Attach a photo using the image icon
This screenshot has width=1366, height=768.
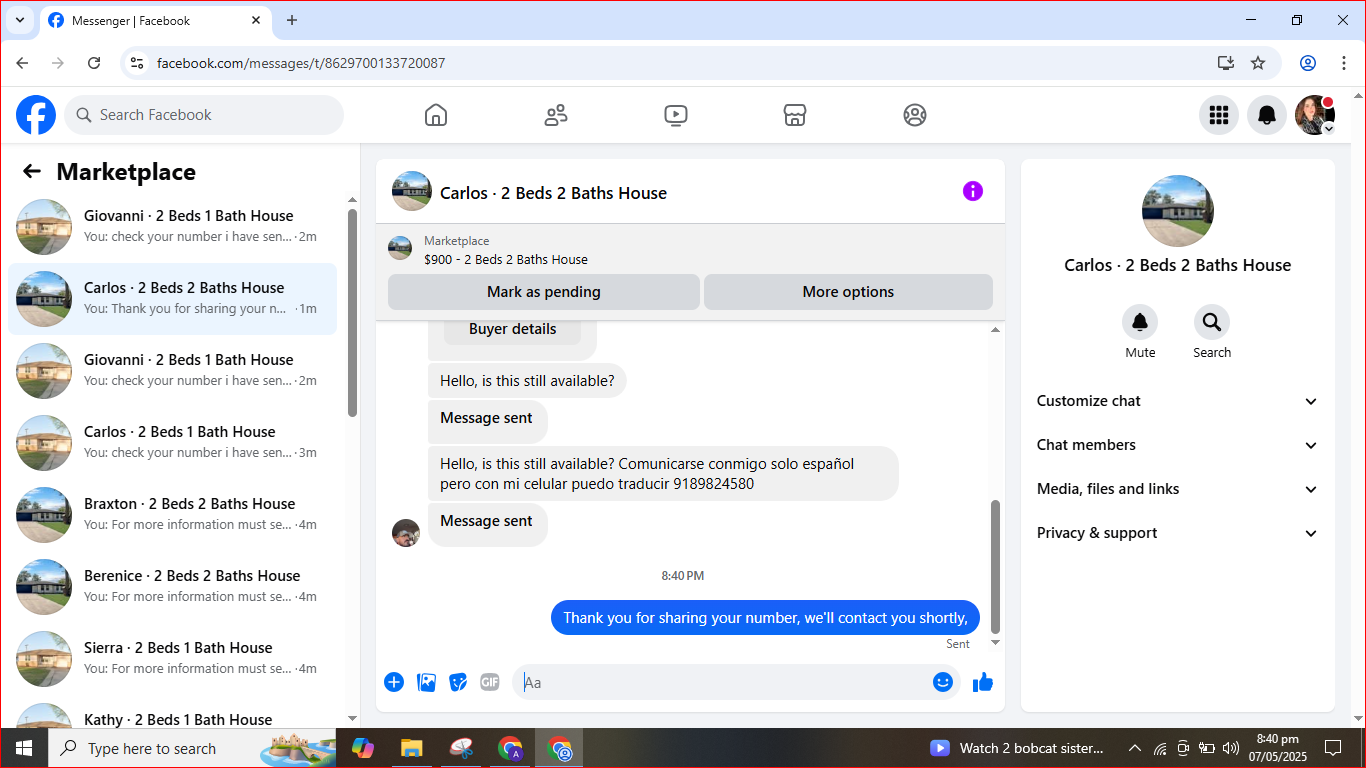tap(426, 682)
